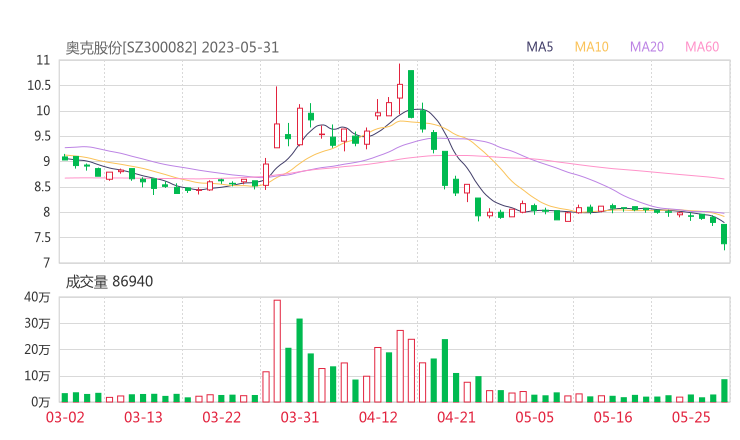Viewport: 740px width, 440px height.
Task: Click the 04-12 date axis label
Action: click(x=378, y=417)
